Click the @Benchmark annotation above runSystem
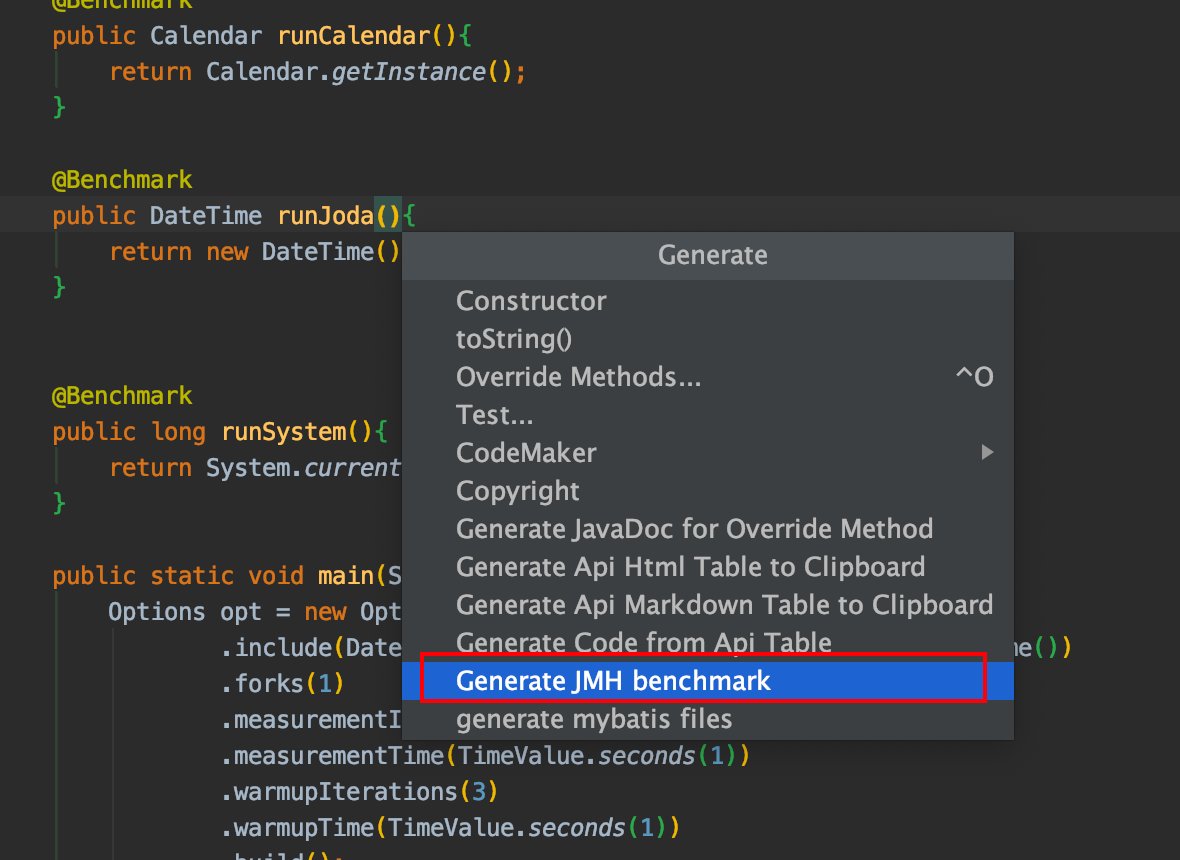The width and height of the screenshot is (1180, 860). tap(122, 396)
